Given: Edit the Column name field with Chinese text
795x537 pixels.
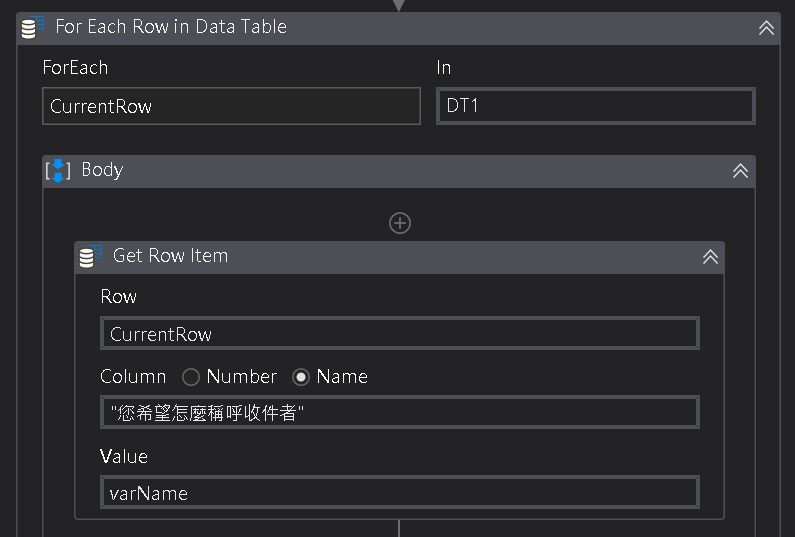Looking at the screenshot, I should (x=400, y=412).
